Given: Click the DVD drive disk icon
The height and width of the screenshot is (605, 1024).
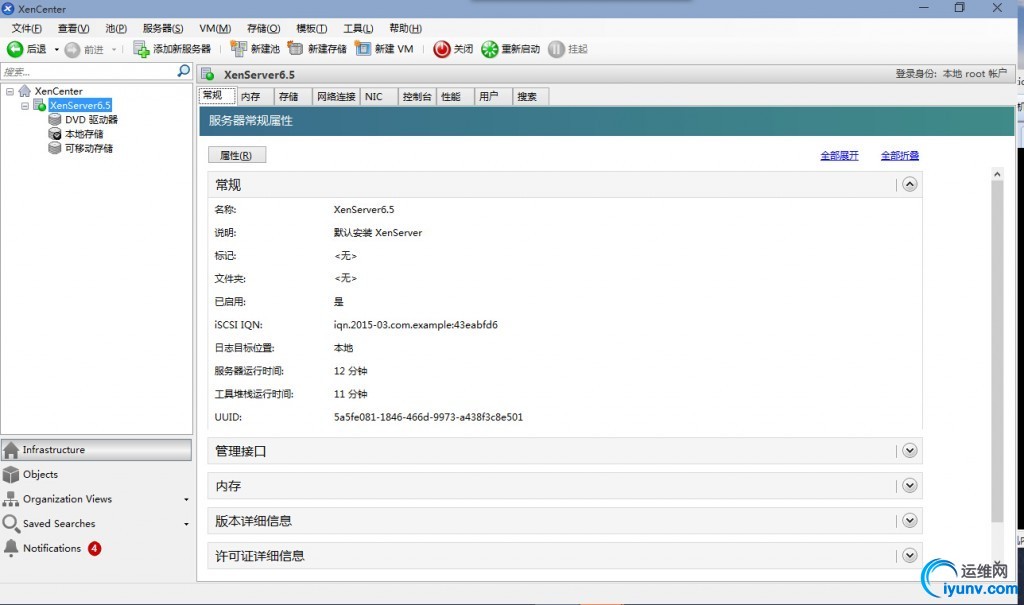Looking at the screenshot, I should (55, 120).
